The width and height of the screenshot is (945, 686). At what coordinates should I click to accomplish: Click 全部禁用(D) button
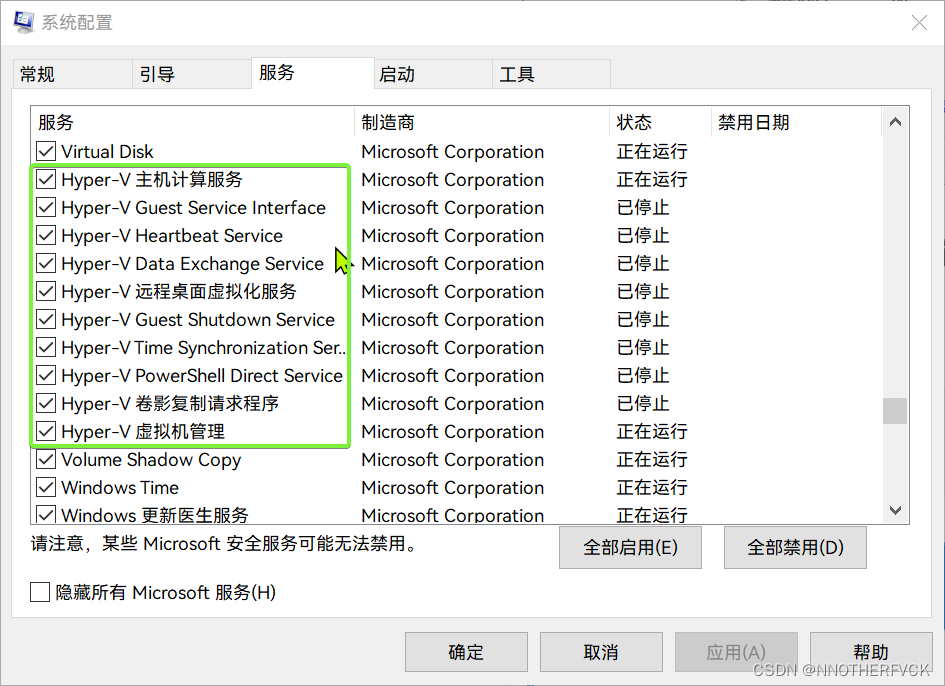(796, 547)
